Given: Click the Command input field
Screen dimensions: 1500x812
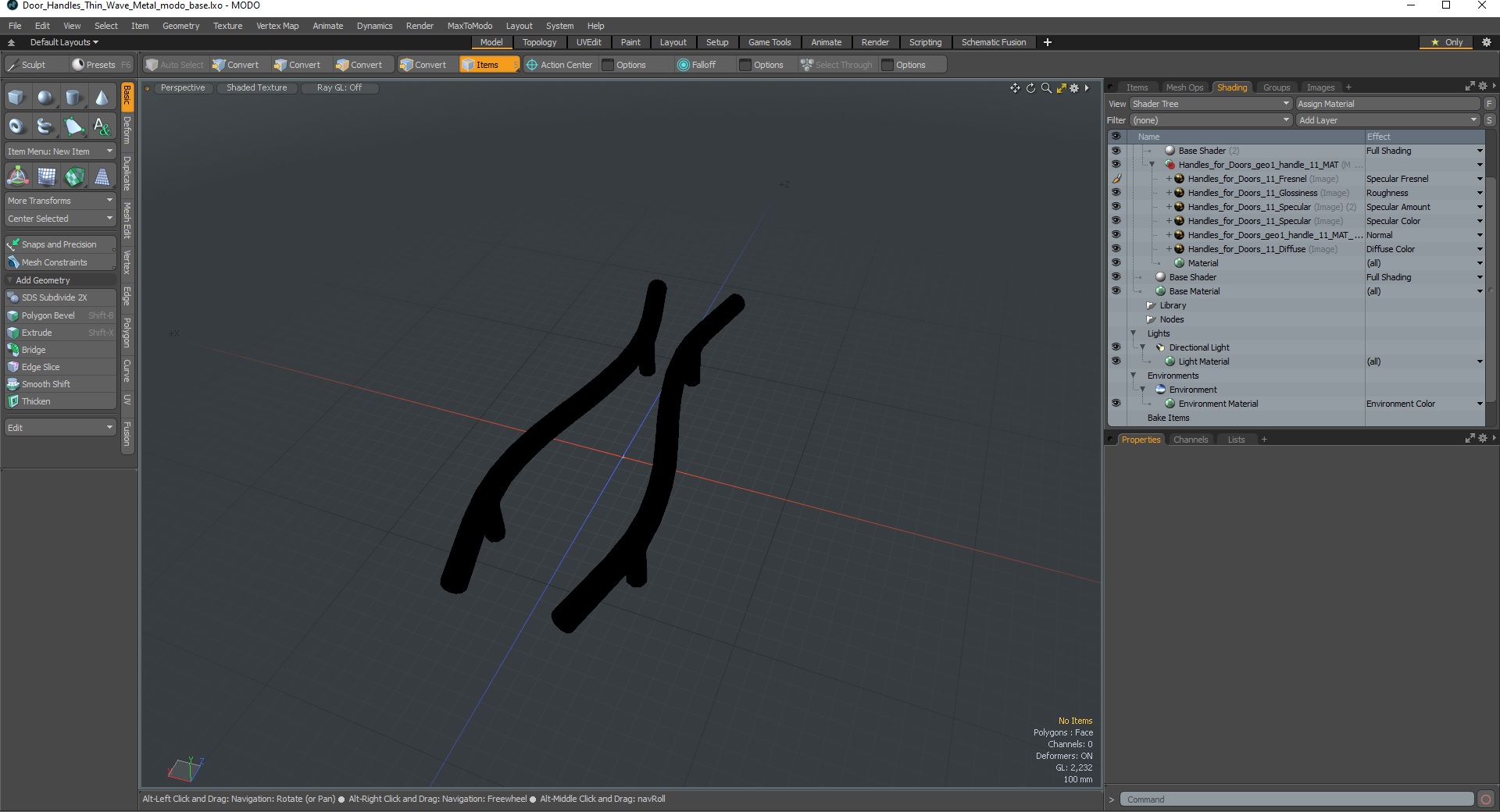Looking at the screenshot, I should [x=1297, y=800].
